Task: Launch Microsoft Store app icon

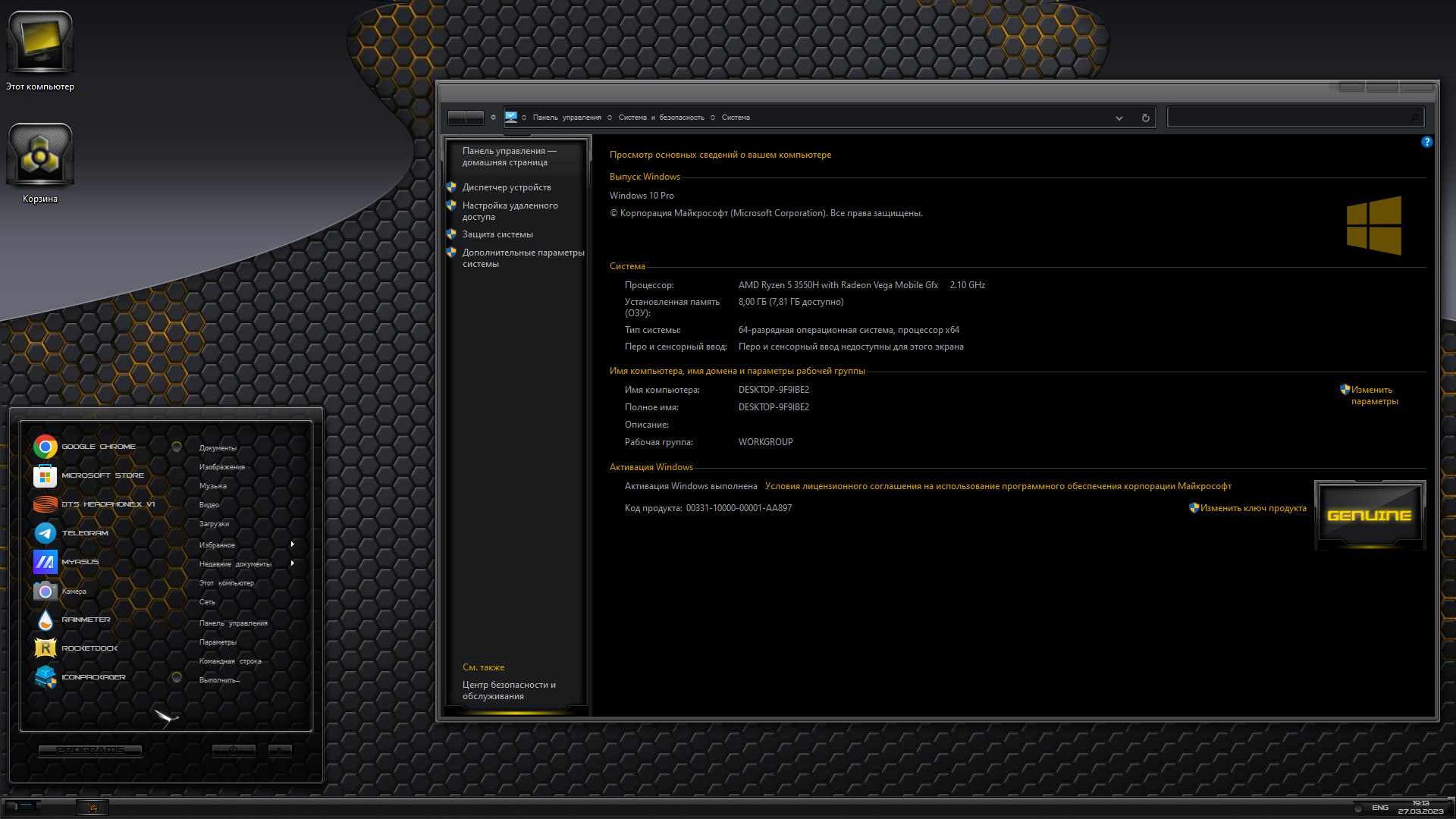Action: click(45, 475)
